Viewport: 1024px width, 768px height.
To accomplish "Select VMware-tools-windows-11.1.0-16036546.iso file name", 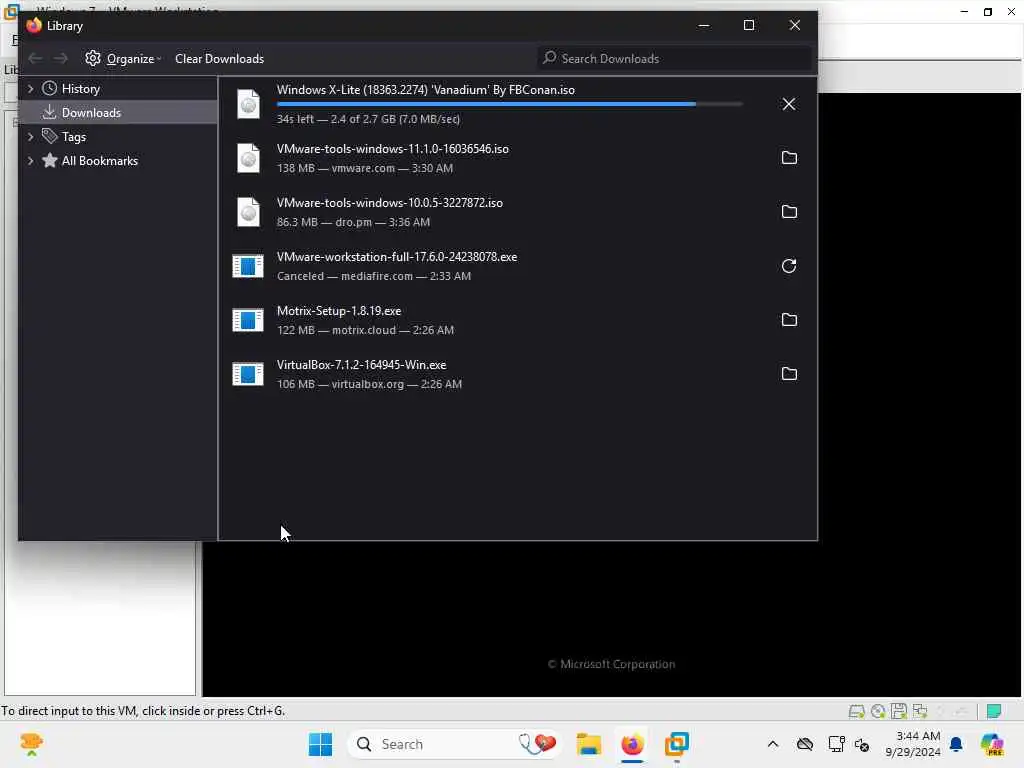I will click(392, 149).
